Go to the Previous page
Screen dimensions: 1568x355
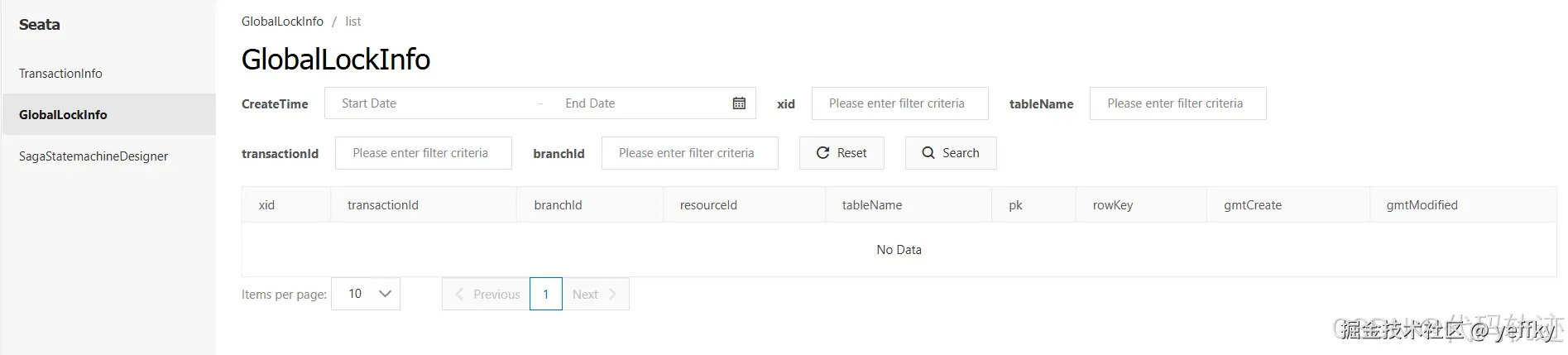487,294
